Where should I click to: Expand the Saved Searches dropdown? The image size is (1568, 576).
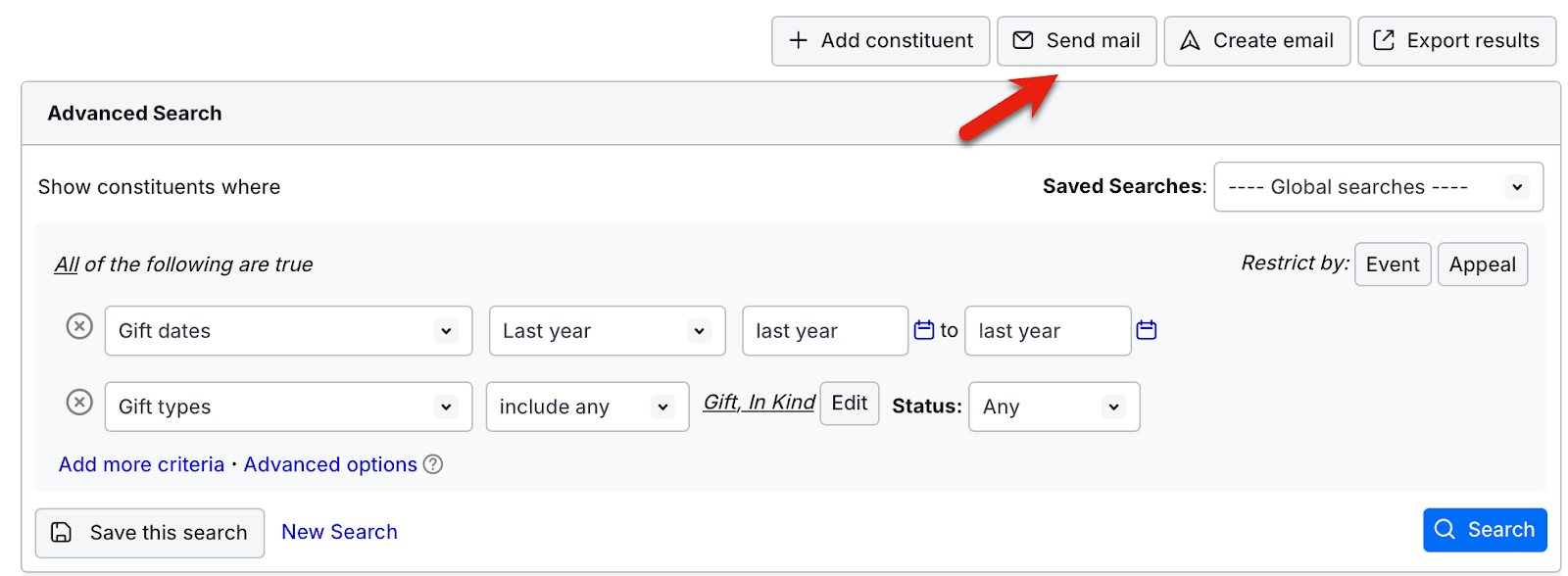1378,187
